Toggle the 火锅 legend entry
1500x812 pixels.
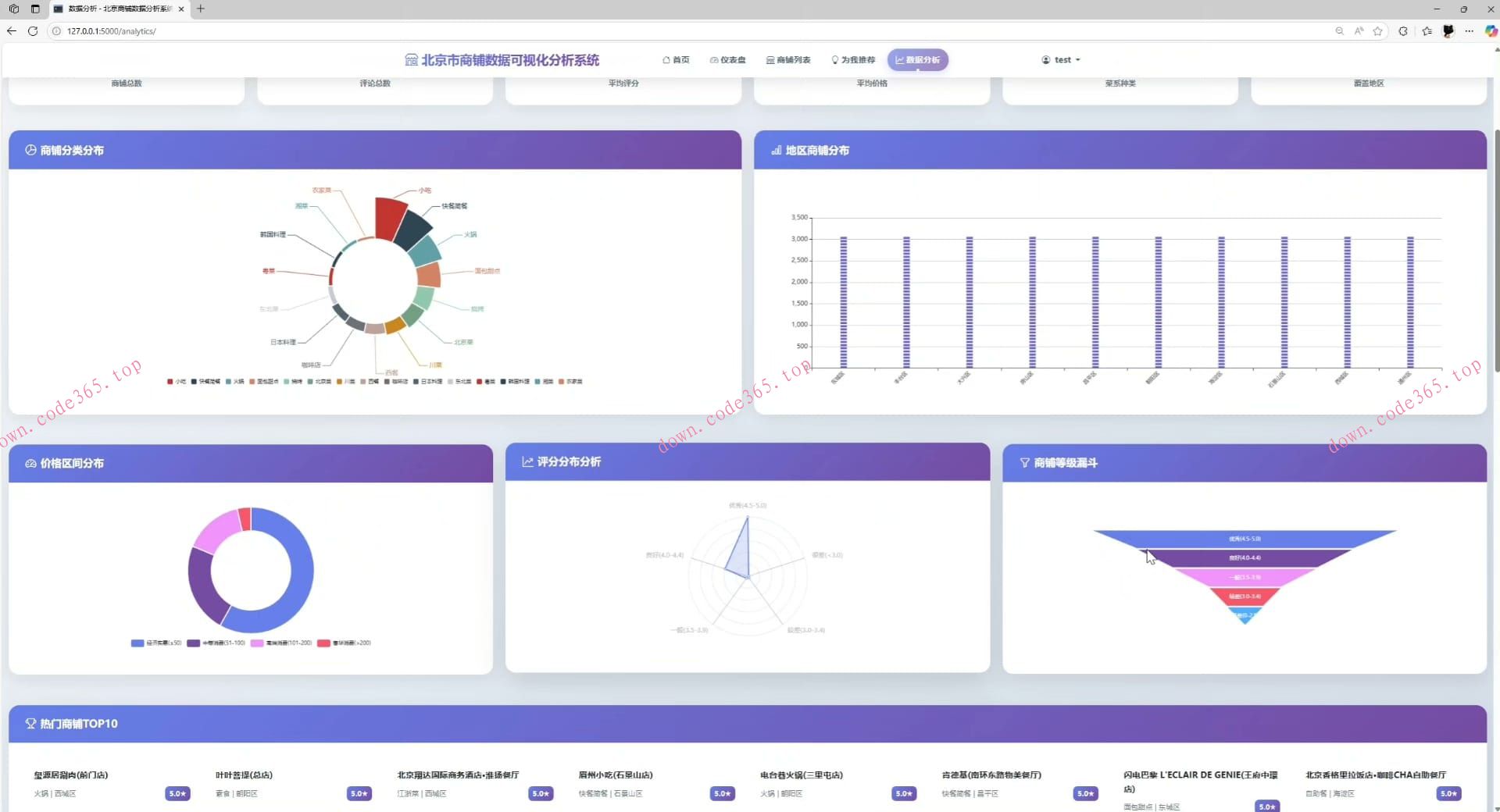tap(234, 382)
